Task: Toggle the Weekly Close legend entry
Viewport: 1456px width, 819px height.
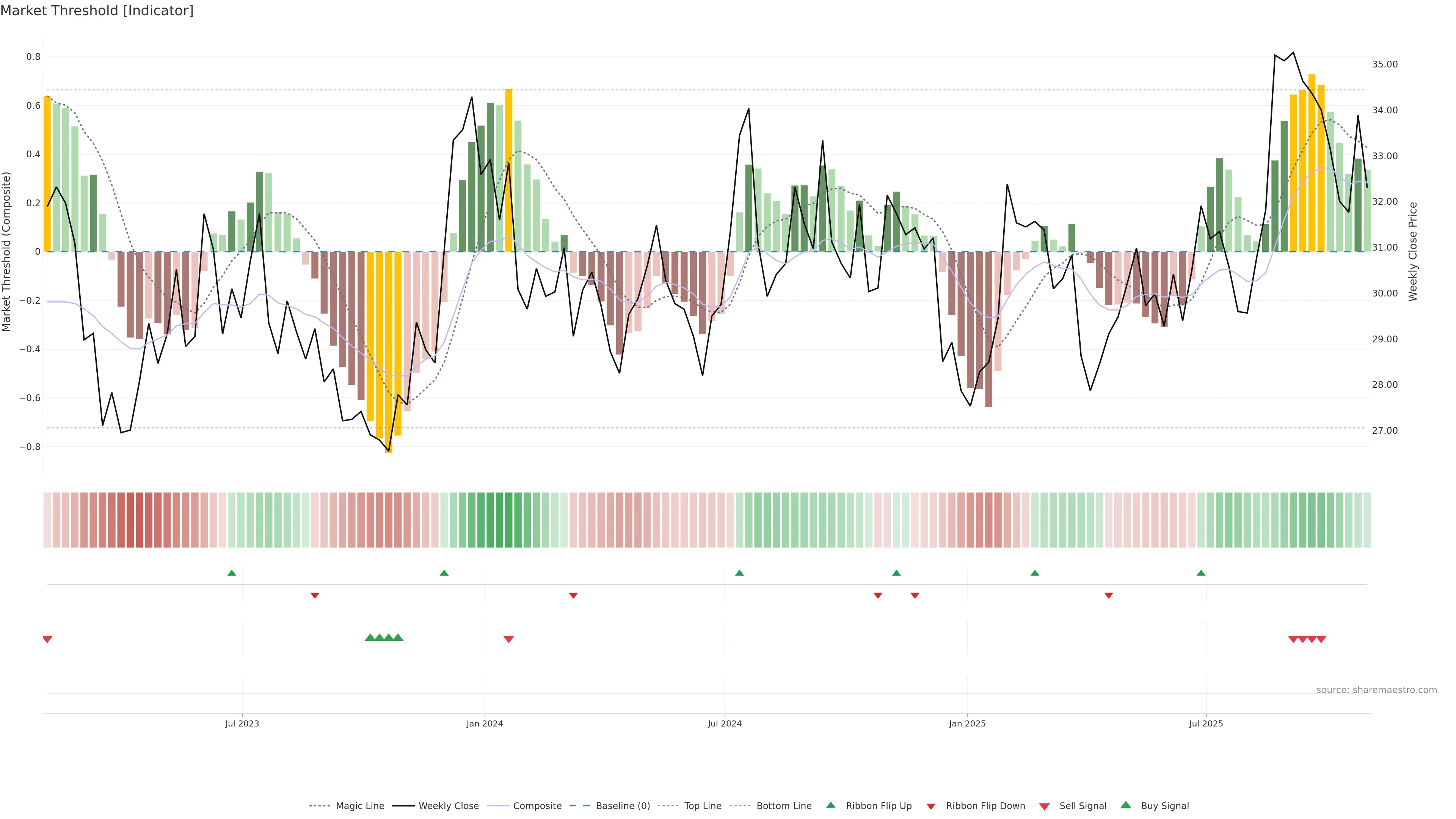Action: (448, 806)
